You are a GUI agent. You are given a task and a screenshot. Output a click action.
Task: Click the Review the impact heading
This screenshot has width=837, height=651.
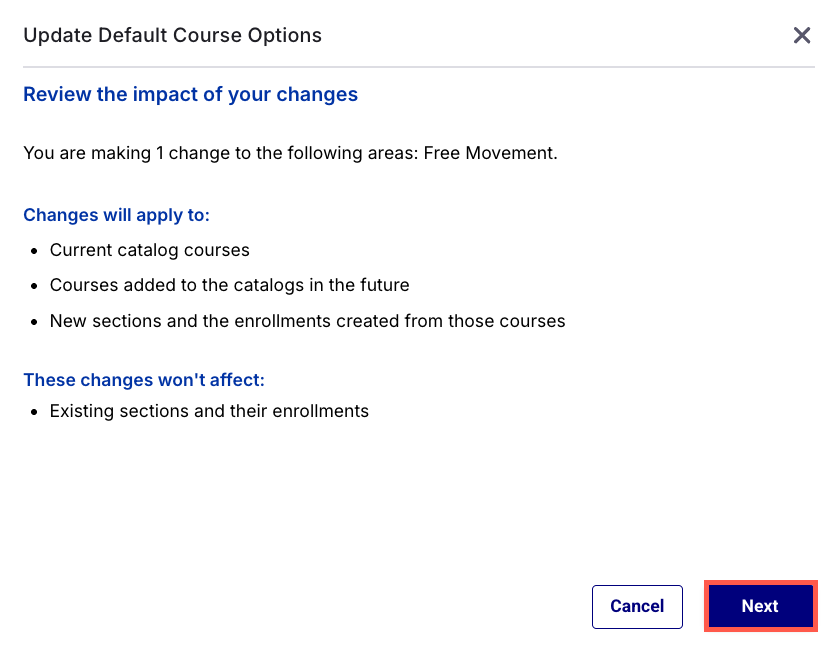tap(191, 94)
